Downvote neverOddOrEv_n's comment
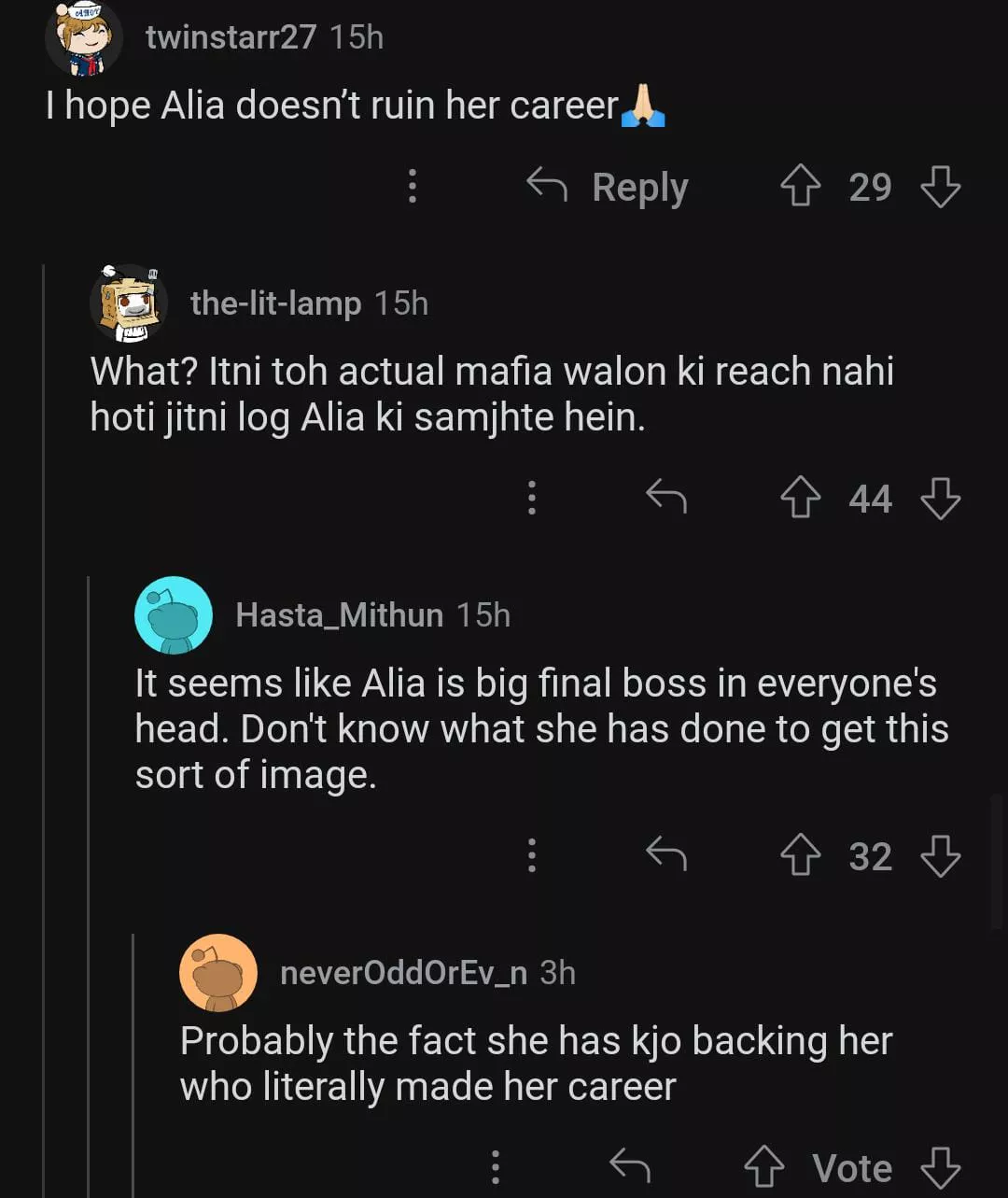Viewport: 1008px width, 1198px height. (940, 1167)
